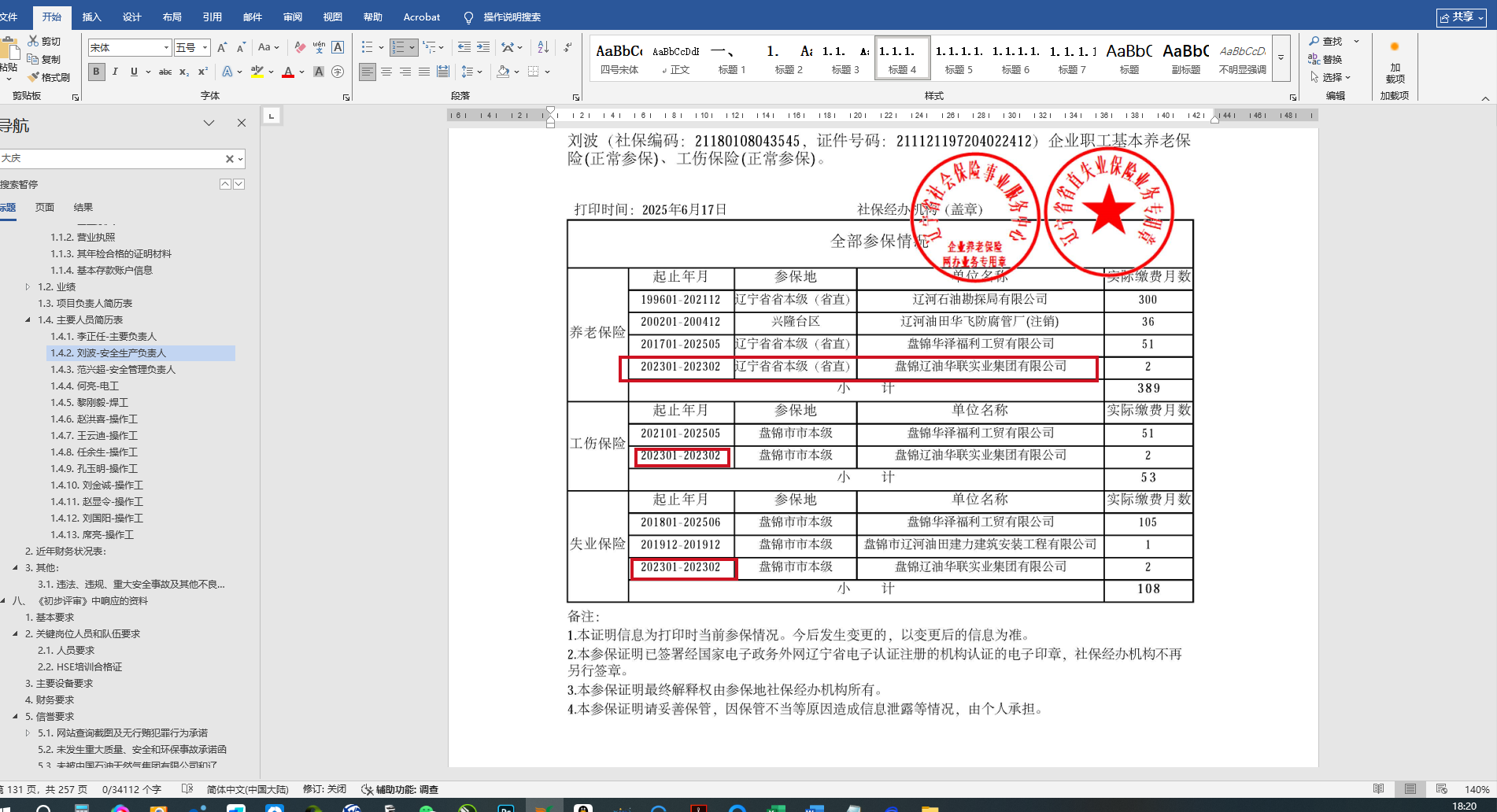
Task: Open text effects with the outlined A
Action: pyautogui.click(x=227, y=72)
